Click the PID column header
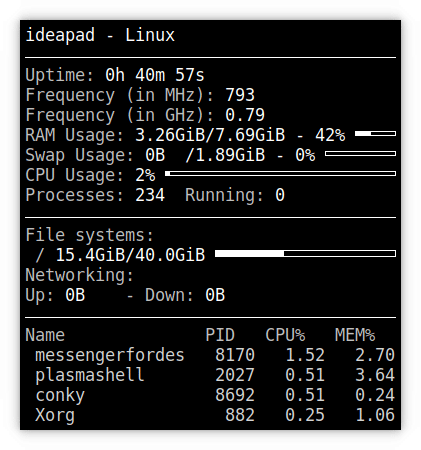Image resolution: width=421 pixels, height=450 pixels. [220, 335]
